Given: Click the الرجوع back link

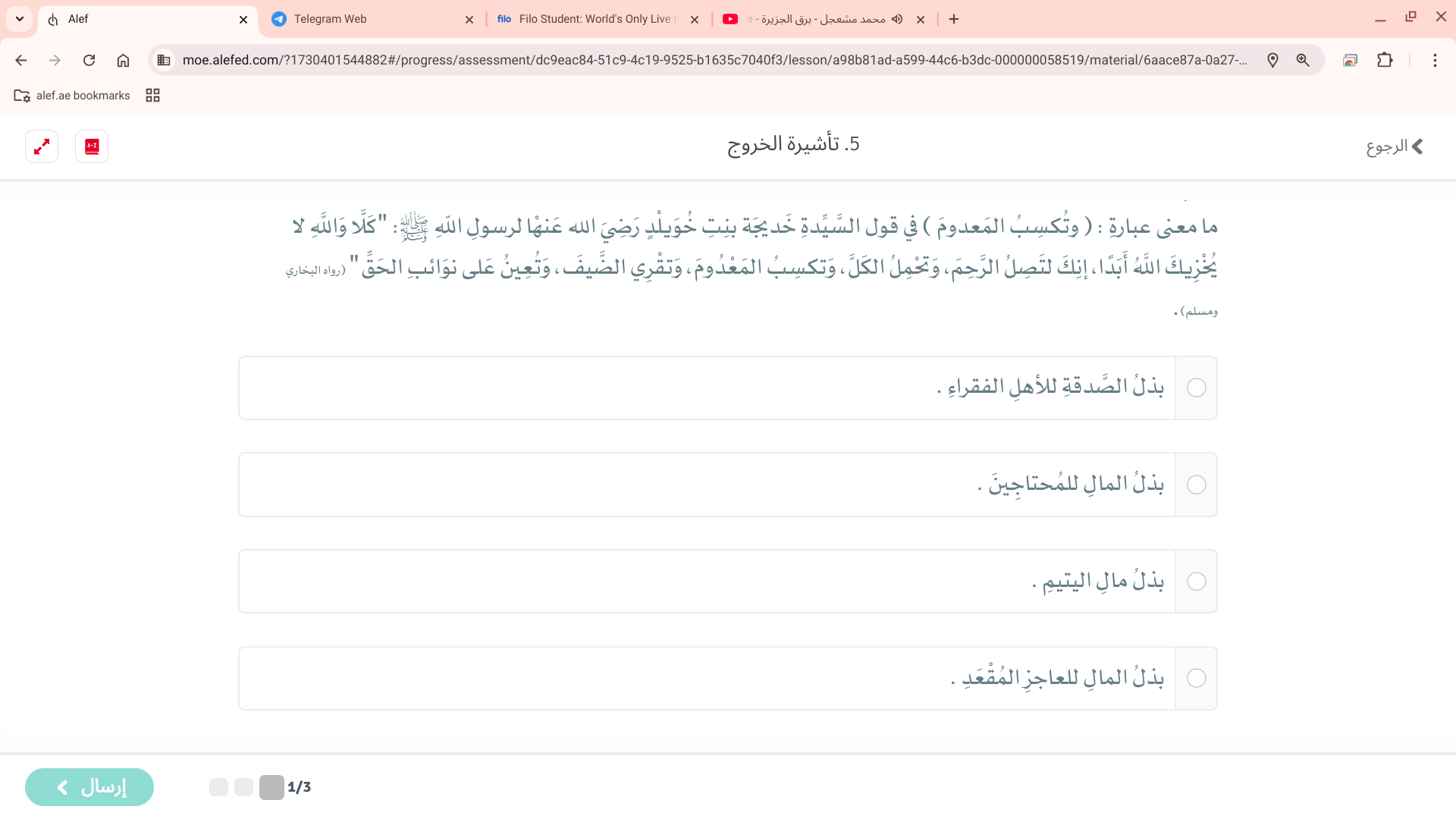Looking at the screenshot, I should (x=1394, y=146).
